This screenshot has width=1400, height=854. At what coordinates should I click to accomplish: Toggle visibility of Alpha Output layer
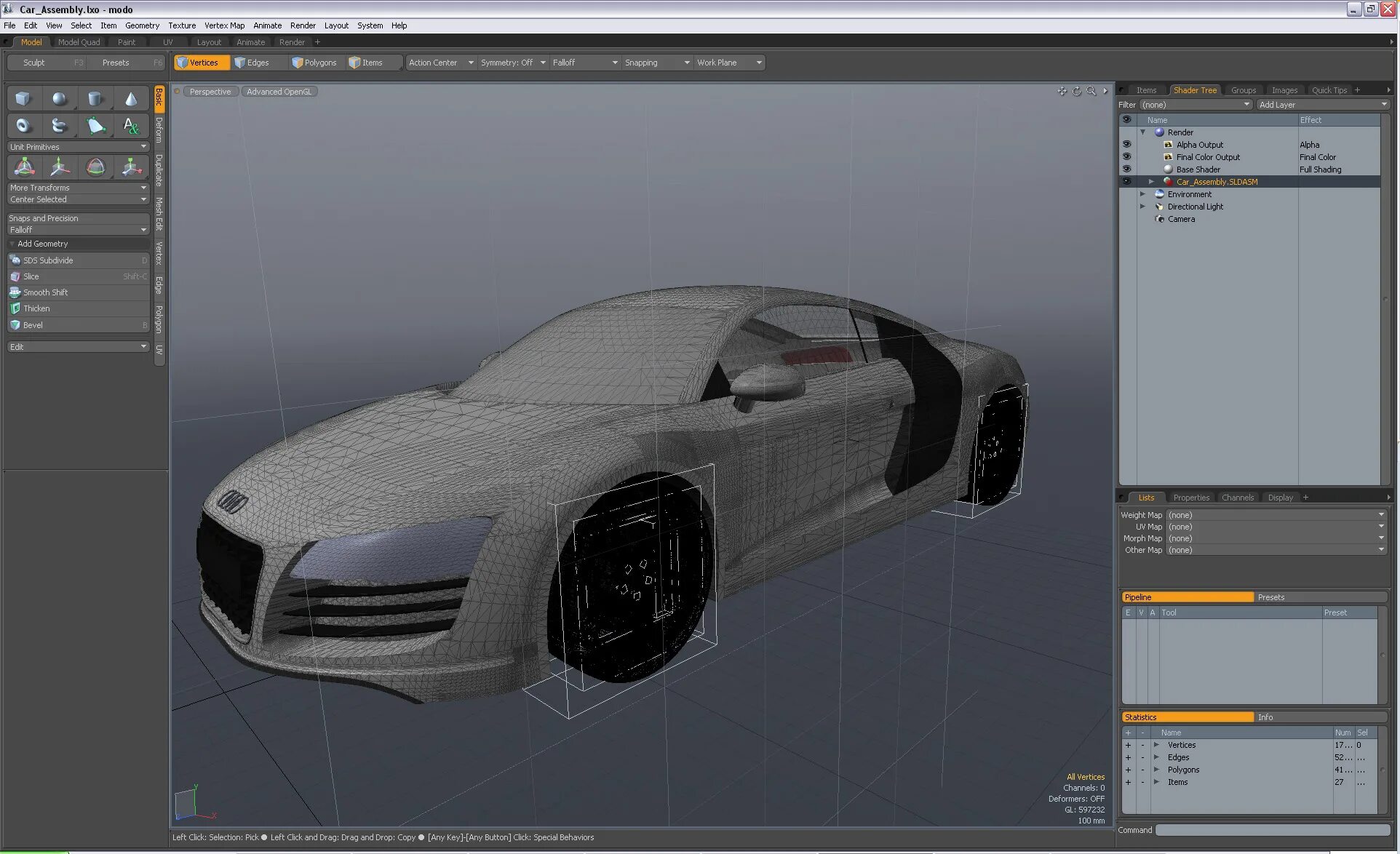pyautogui.click(x=1126, y=145)
